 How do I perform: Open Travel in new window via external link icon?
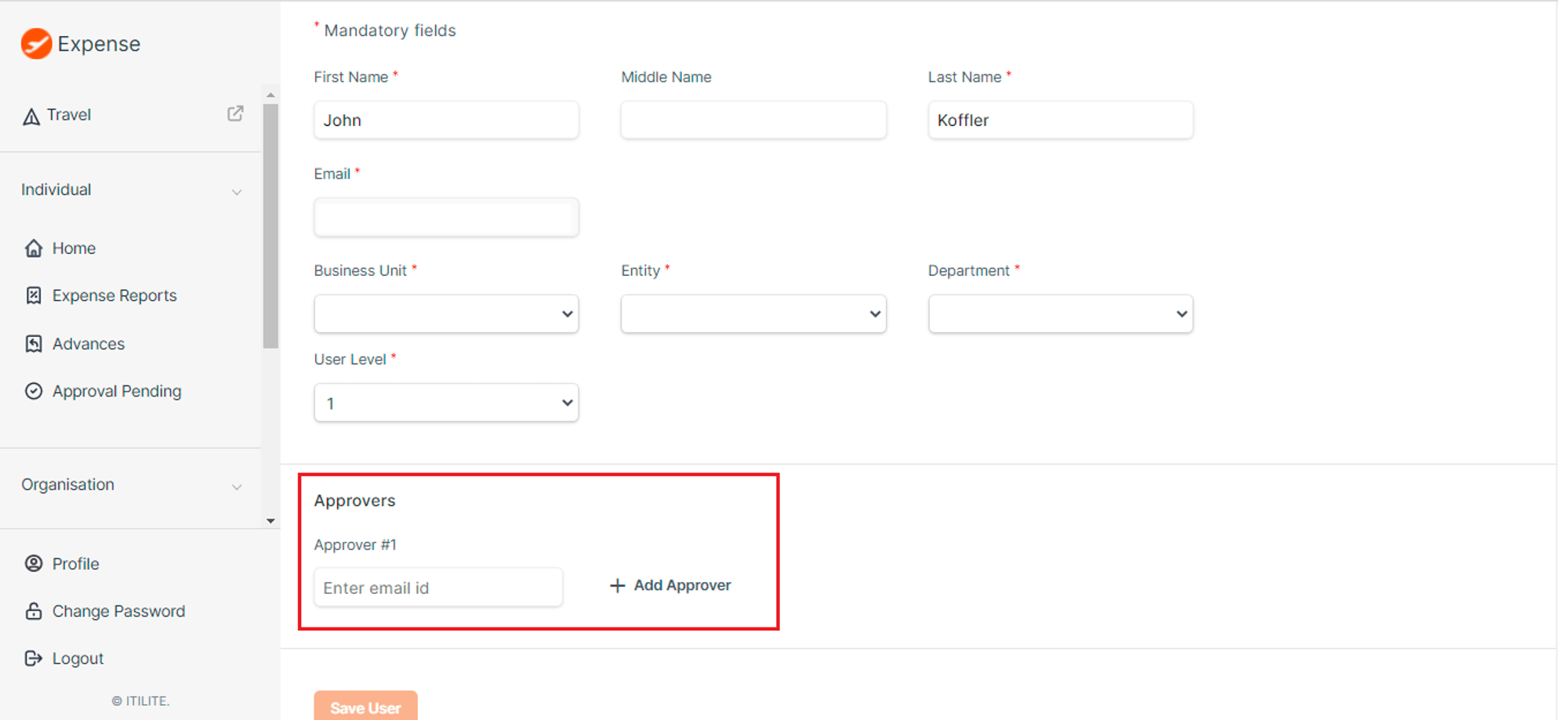click(234, 113)
